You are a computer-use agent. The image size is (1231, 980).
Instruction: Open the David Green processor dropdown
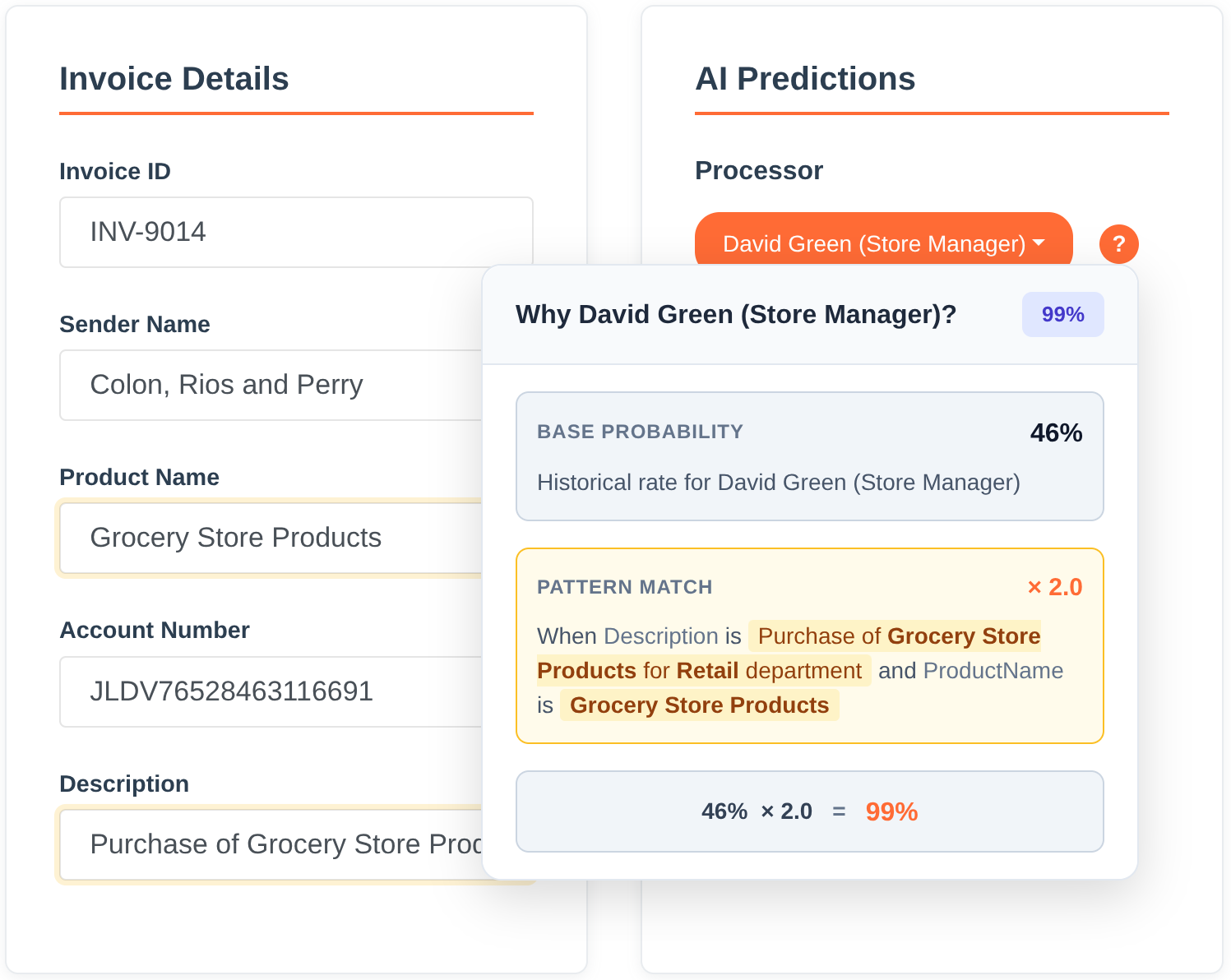883,243
